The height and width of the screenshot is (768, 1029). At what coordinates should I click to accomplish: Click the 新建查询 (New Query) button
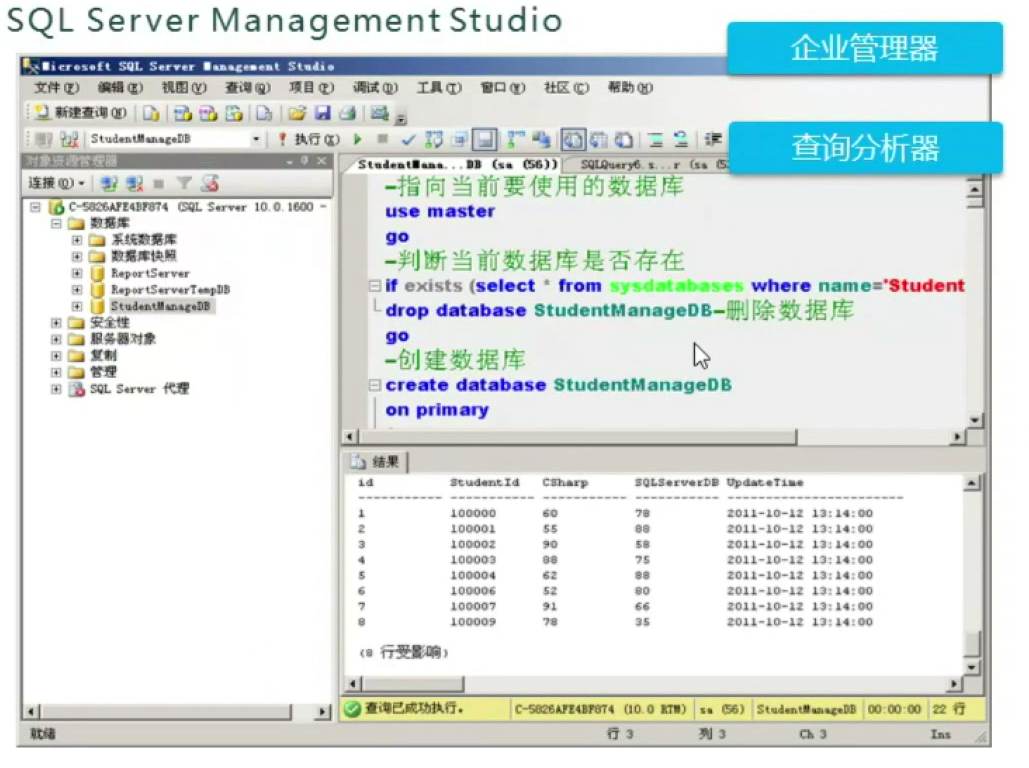click(x=81, y=113)
